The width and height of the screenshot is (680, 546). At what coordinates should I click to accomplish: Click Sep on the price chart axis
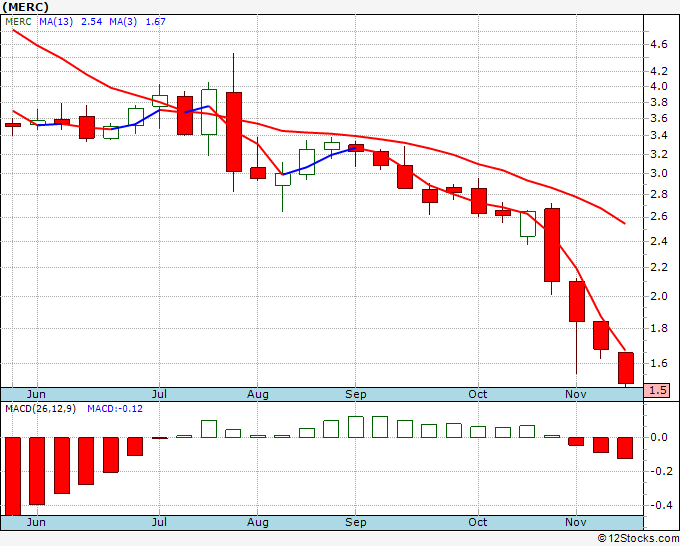pos(356,394)
